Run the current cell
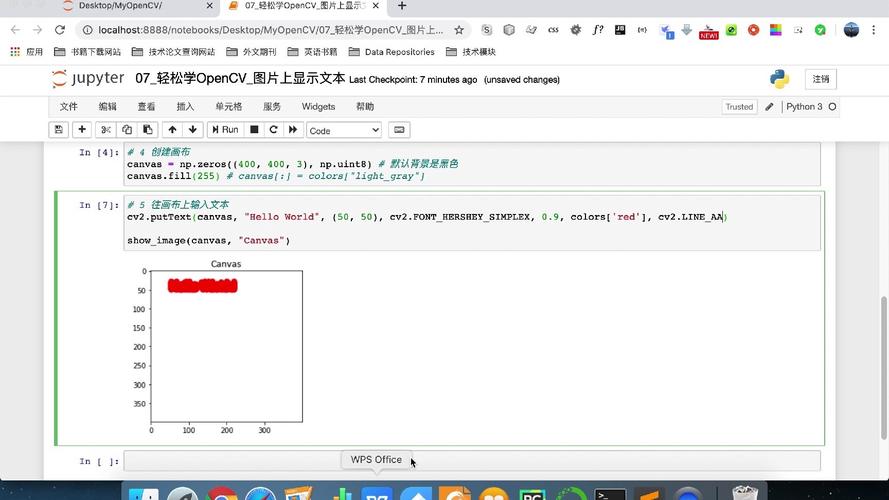 225,130
